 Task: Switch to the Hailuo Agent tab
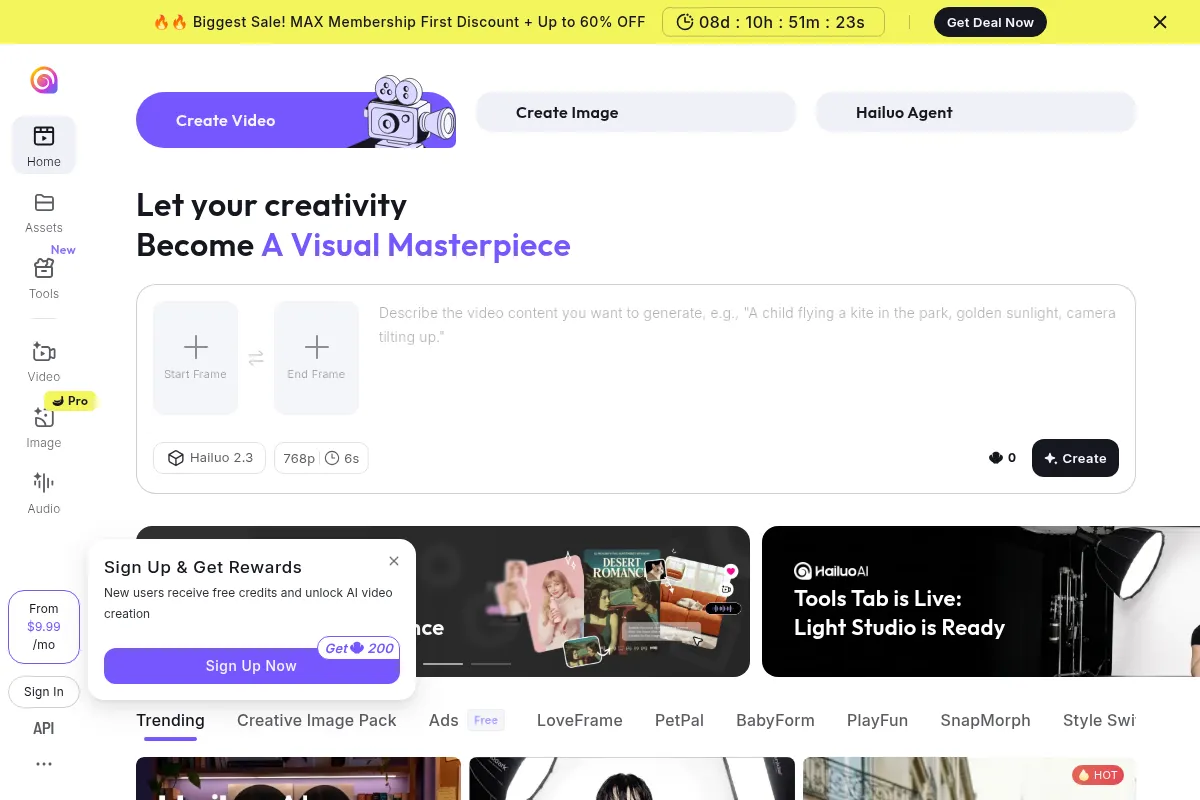pos(976,113)
